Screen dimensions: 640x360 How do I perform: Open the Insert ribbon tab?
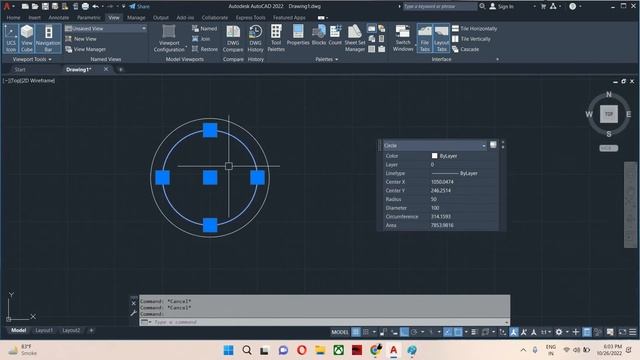(34, 18)
